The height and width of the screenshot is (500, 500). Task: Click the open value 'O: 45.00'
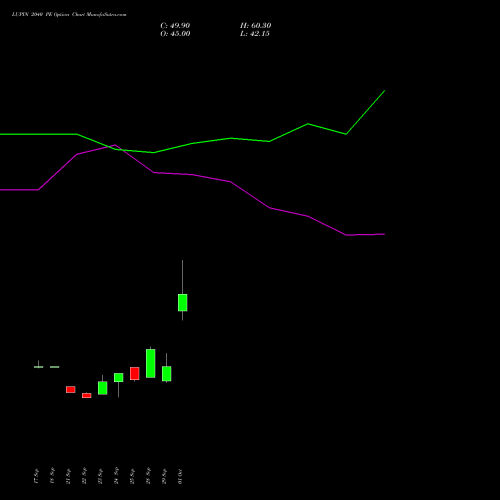(175, 34)
